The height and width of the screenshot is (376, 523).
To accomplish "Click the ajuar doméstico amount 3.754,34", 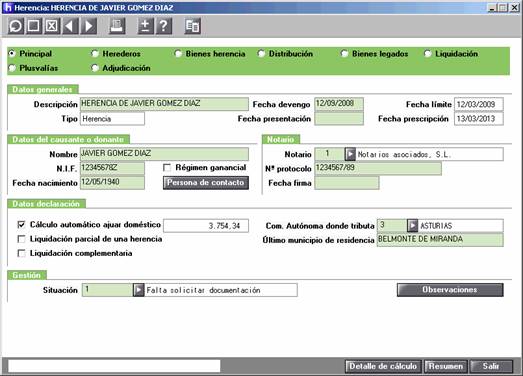I will [206, 226].
